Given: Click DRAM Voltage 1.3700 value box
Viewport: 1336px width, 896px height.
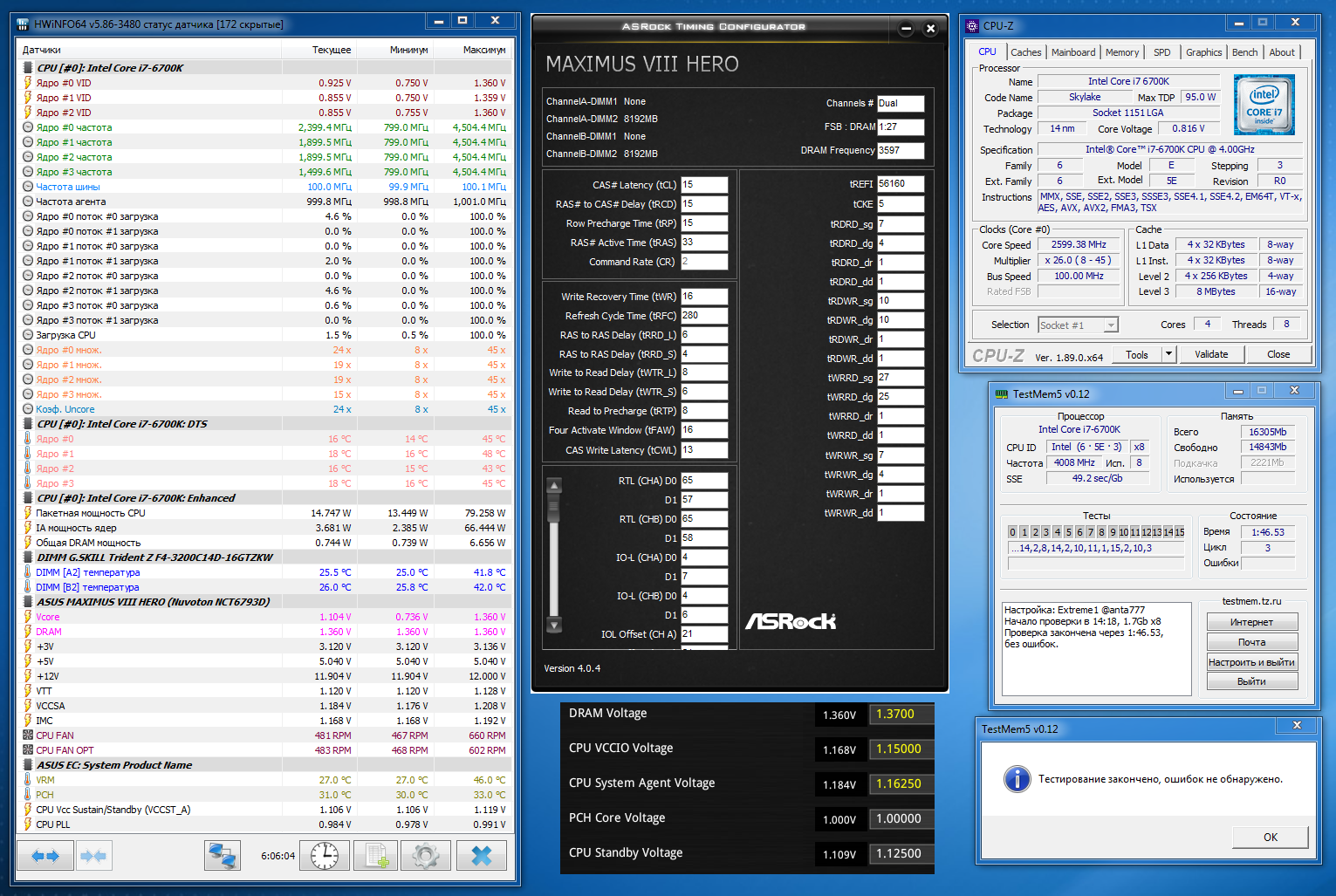Looking at the screenshot, I should 901,714.
